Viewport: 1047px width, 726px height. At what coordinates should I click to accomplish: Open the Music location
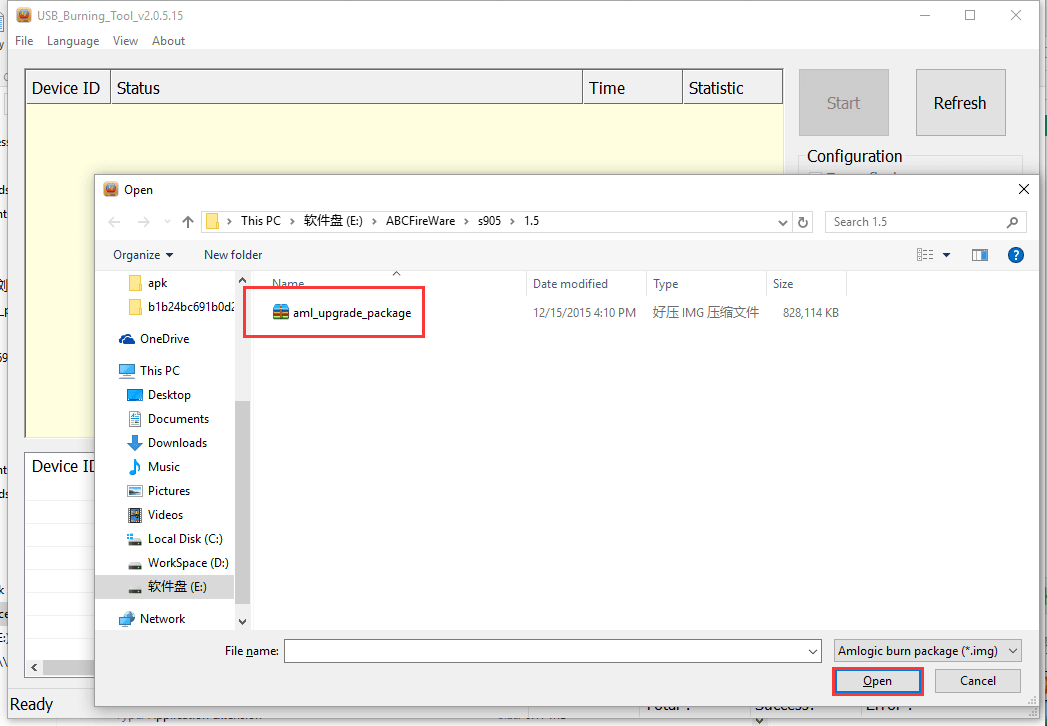tap(164, 467)
